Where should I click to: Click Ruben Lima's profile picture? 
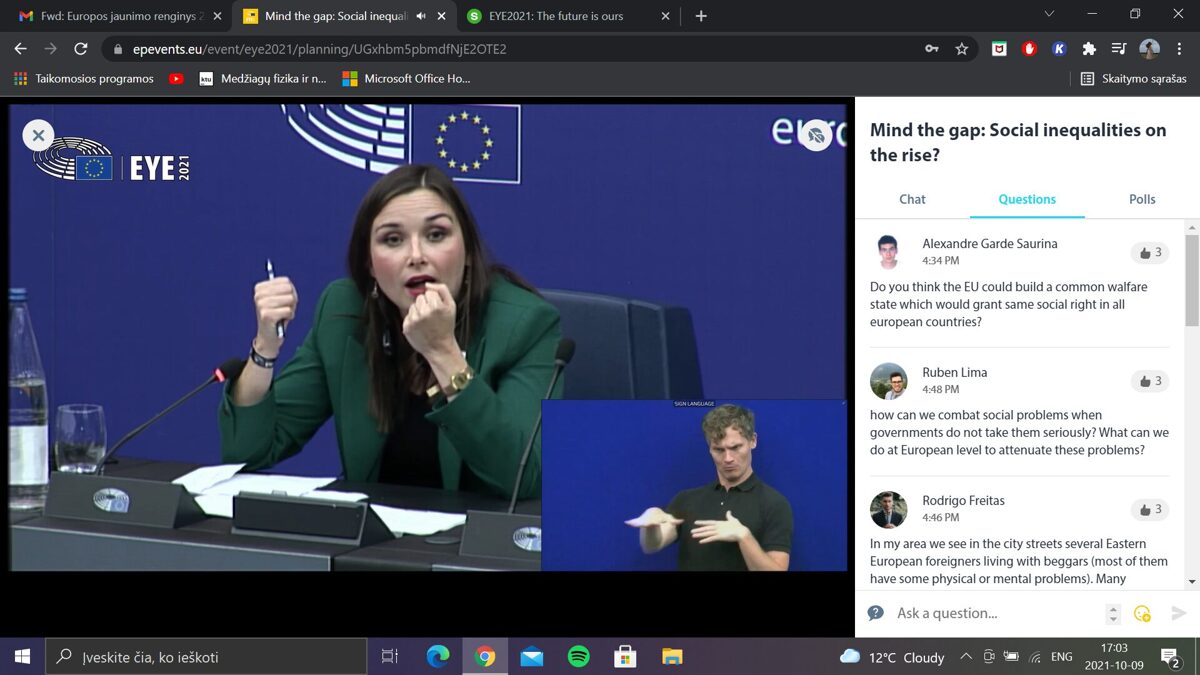click(x=888, y=380)
